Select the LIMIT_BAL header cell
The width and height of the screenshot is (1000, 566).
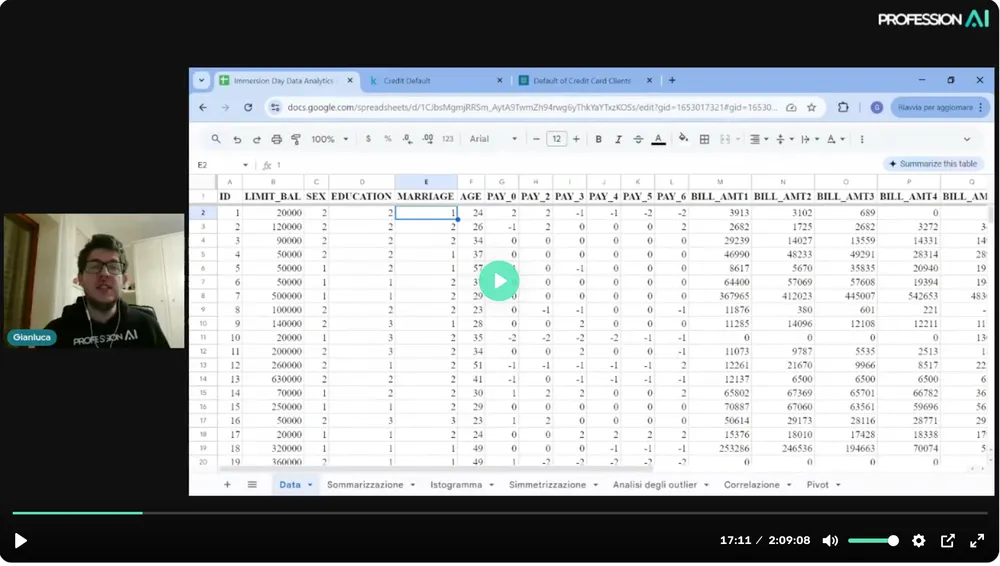point(273,197)
